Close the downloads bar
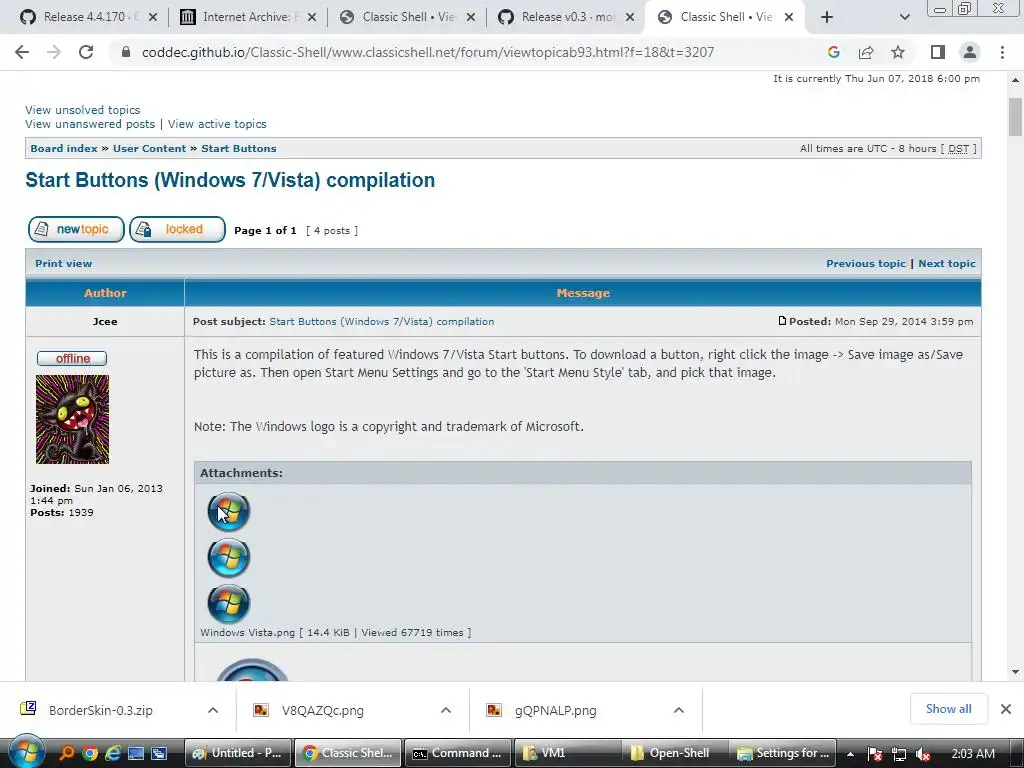This screenshot has height=768, width=1024. [x=1006, y=709]
